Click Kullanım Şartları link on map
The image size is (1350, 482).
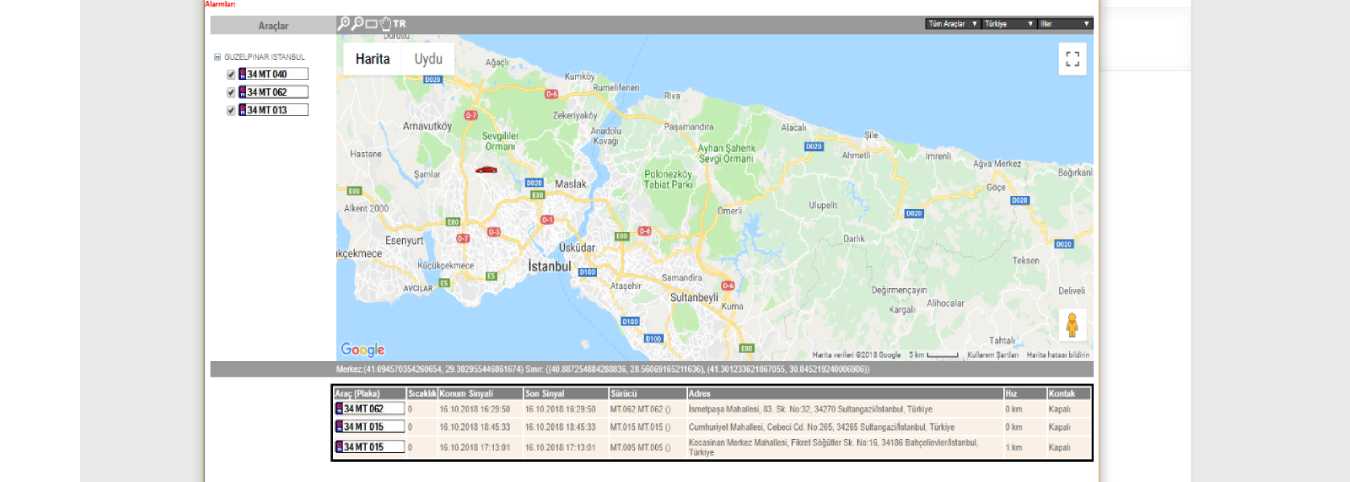tap(992, 355)
